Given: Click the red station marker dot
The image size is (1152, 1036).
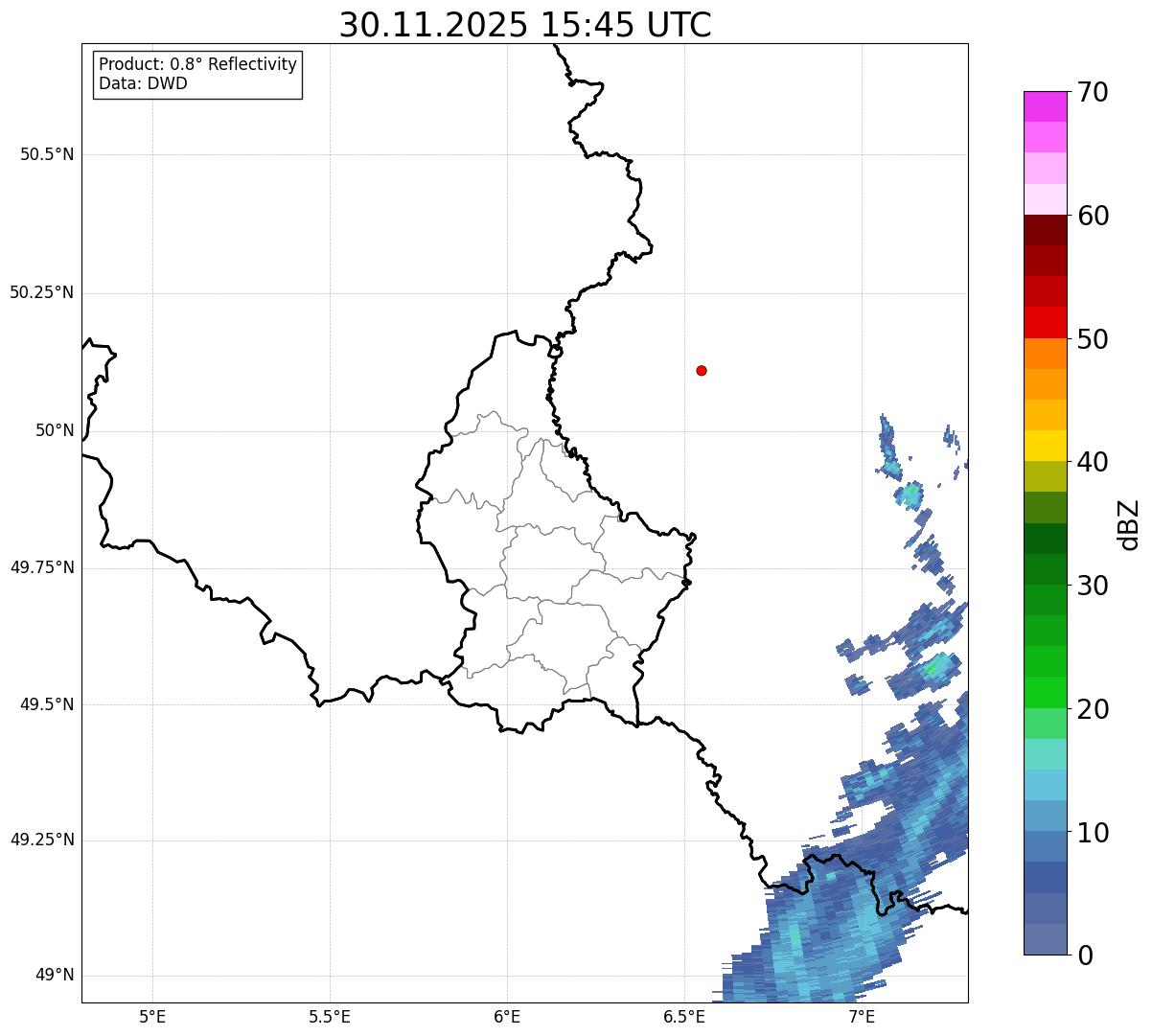Looking at the screenshot, I should click(x=702, y=370).
